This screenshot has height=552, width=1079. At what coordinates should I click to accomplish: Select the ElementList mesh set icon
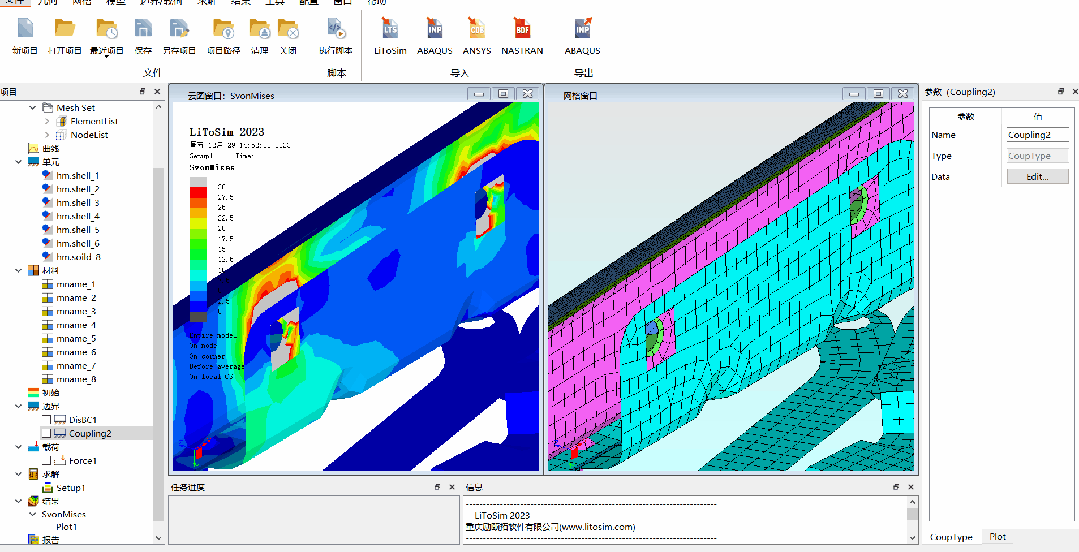coord(61,121)
